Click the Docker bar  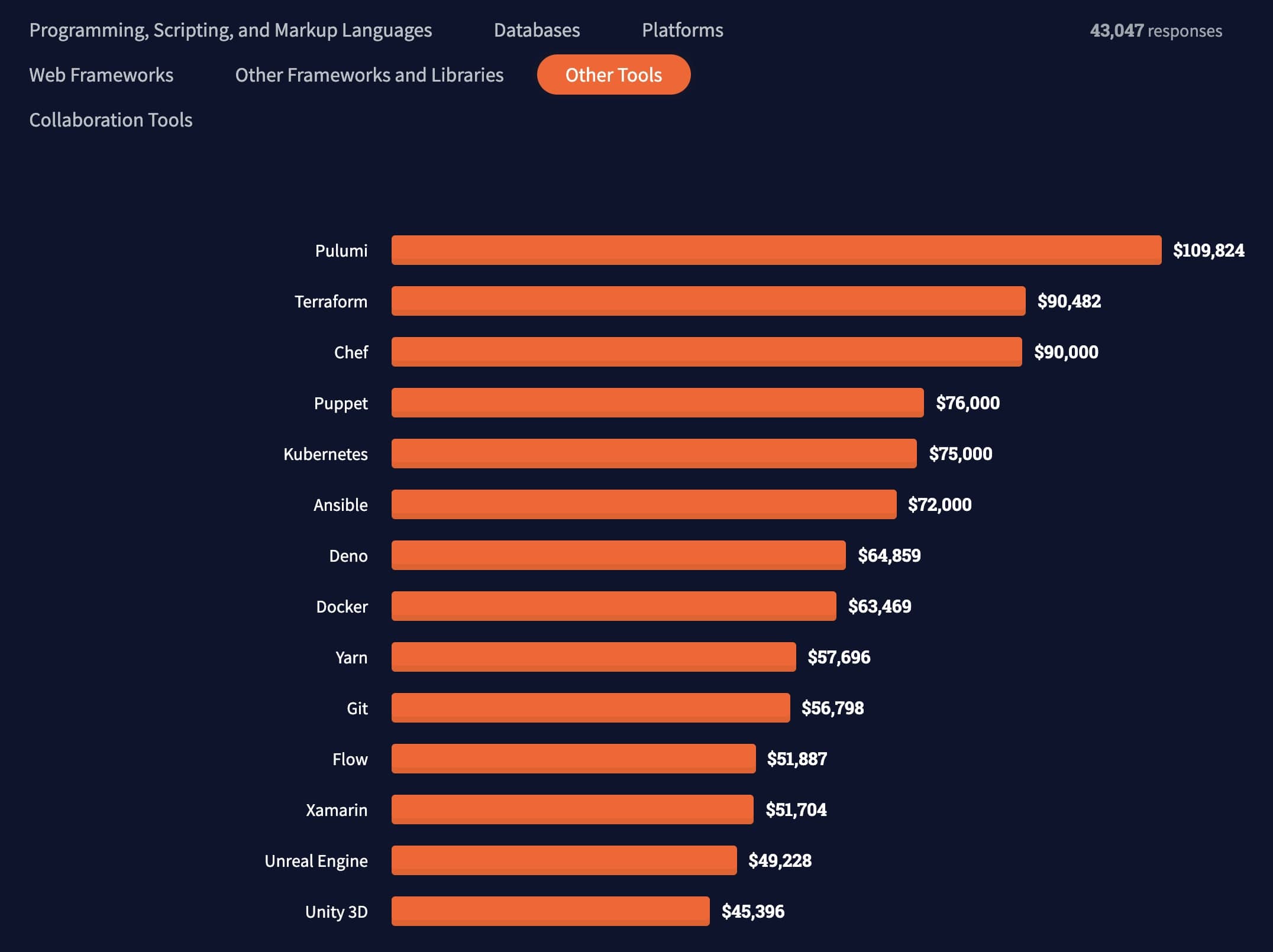click(613, 606)
